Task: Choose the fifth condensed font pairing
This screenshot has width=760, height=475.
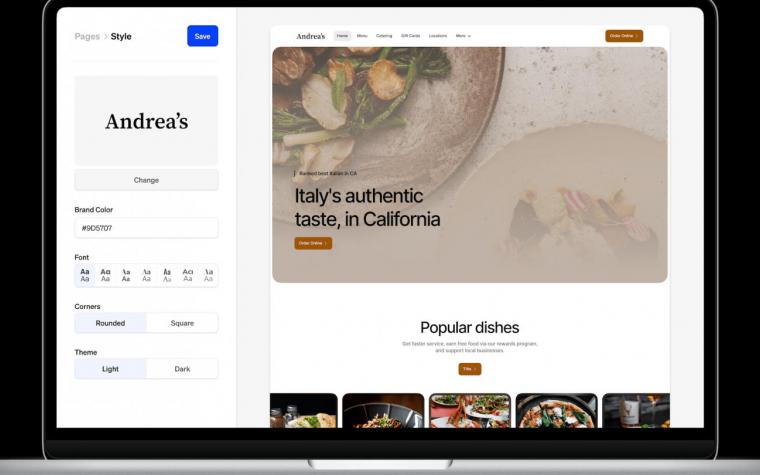Action: point(167,275)
